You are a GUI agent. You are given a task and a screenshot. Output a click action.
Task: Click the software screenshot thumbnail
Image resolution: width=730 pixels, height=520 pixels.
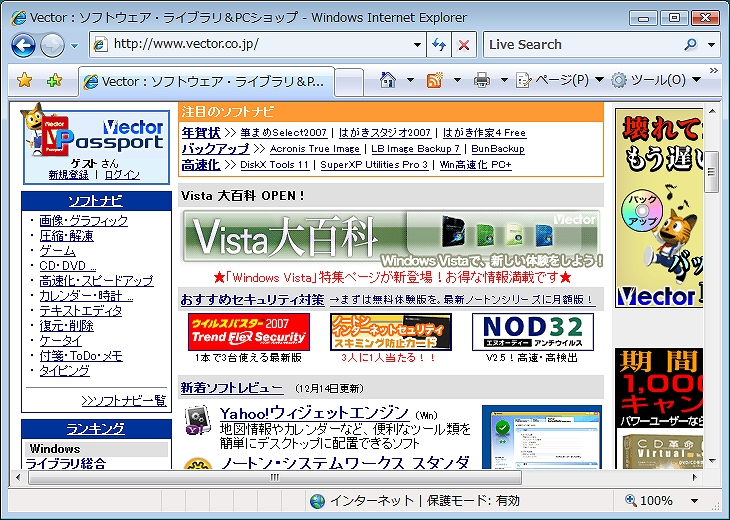542,437
